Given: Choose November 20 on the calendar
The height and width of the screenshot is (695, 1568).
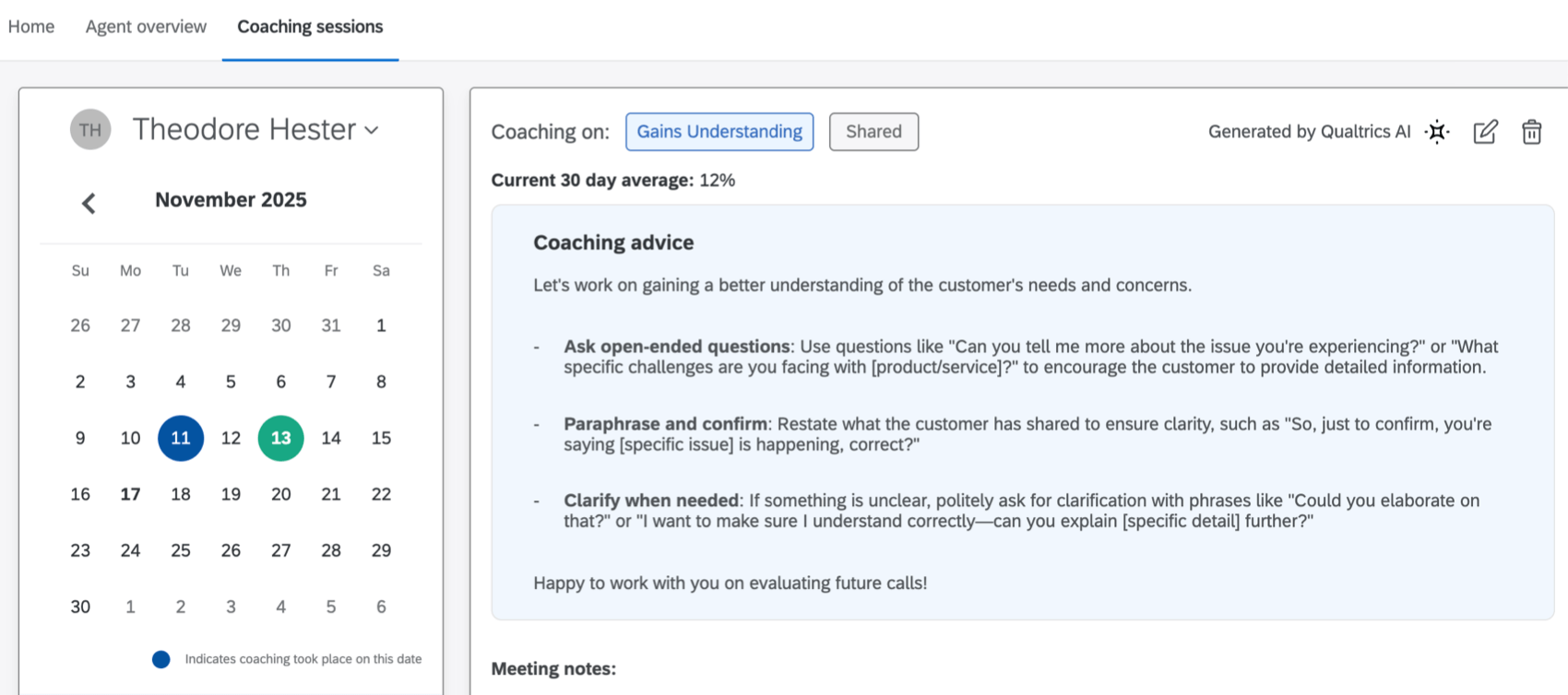Looking at the screenshot, I should coord(281,494).
